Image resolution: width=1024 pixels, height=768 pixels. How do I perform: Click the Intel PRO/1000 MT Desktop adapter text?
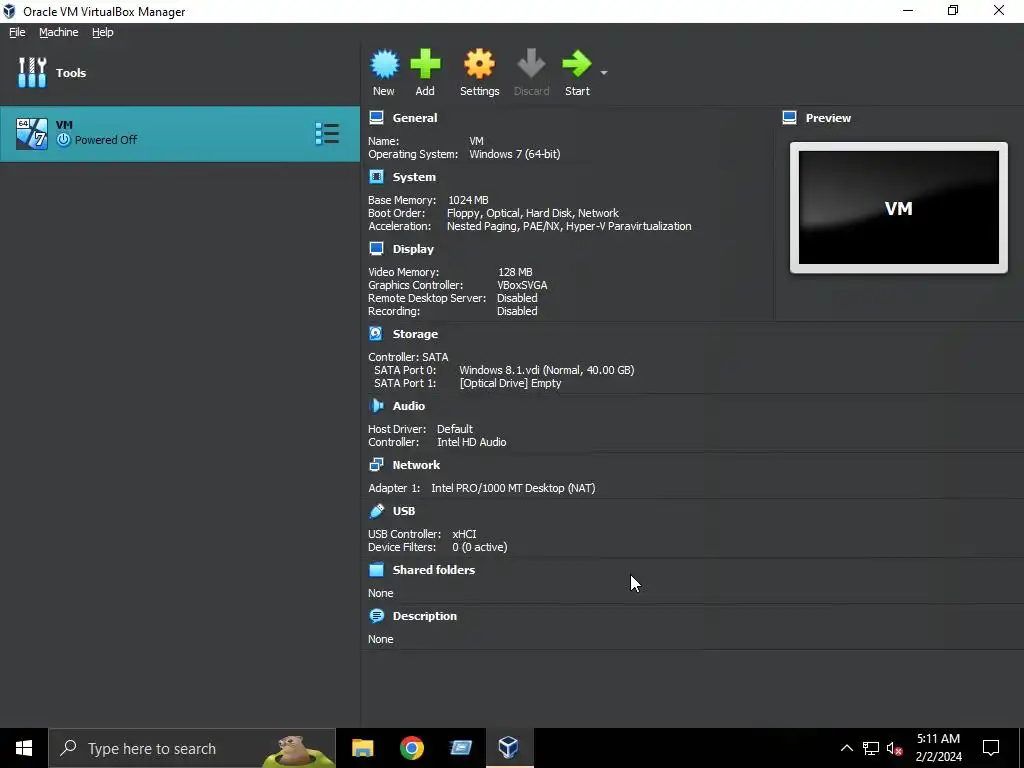(x=513, y=488)
